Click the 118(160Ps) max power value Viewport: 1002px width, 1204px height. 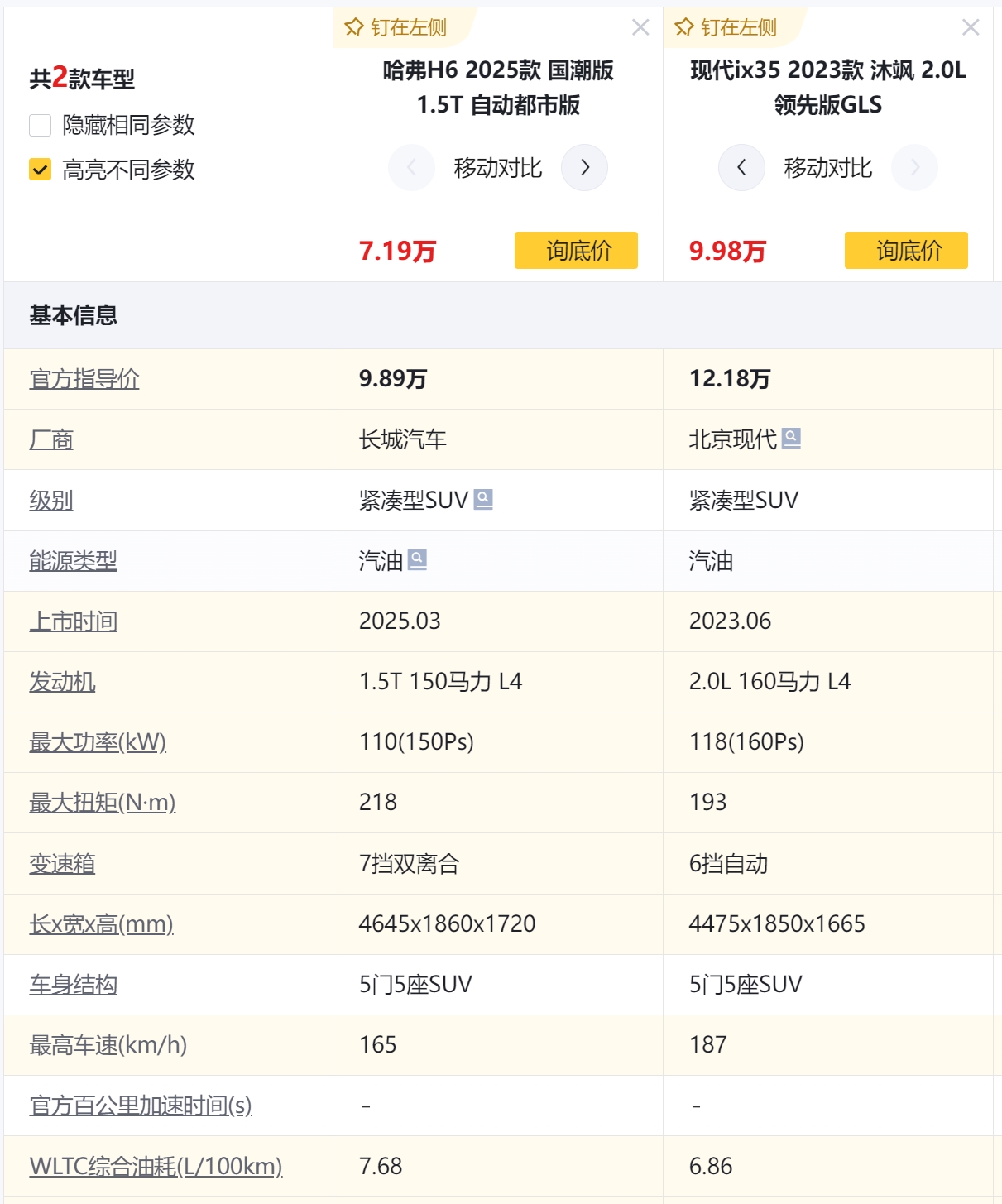coord(746,742)
